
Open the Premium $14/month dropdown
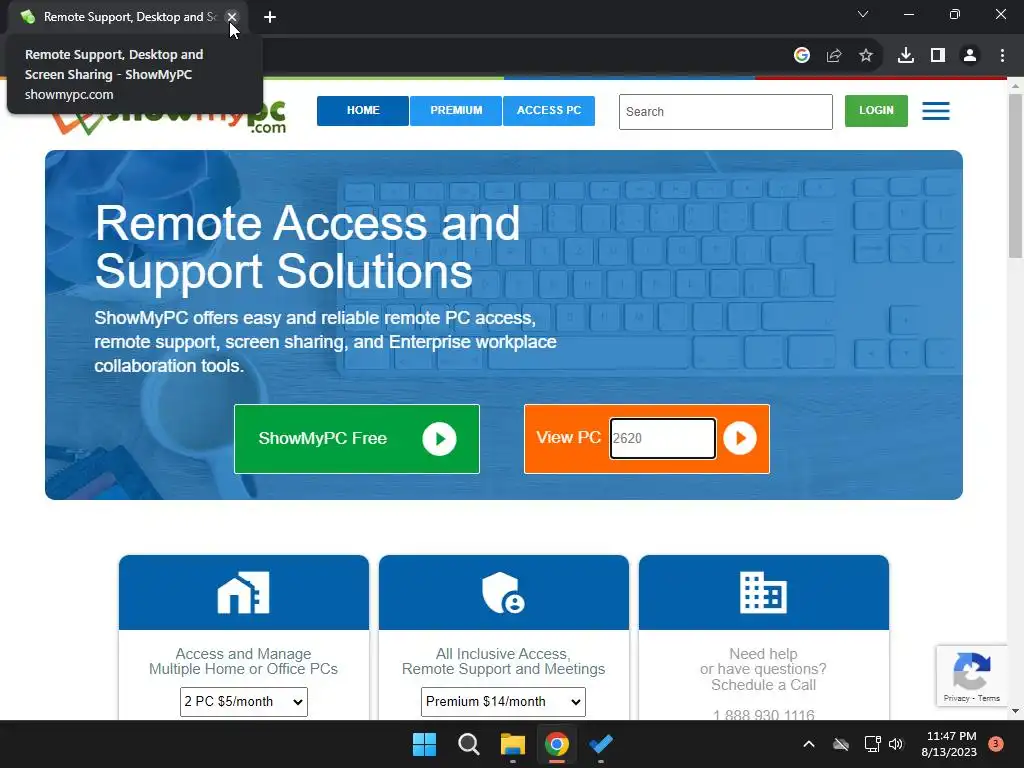[x=503, y=701]
